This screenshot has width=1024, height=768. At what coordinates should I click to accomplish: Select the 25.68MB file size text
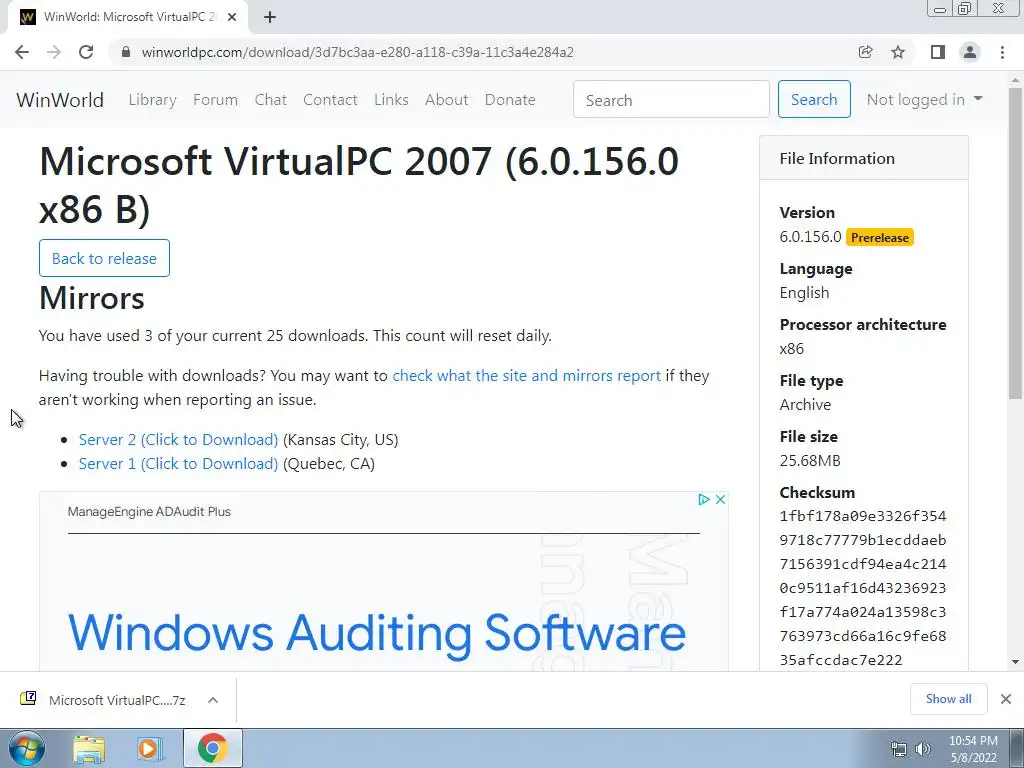pos(810,460)
